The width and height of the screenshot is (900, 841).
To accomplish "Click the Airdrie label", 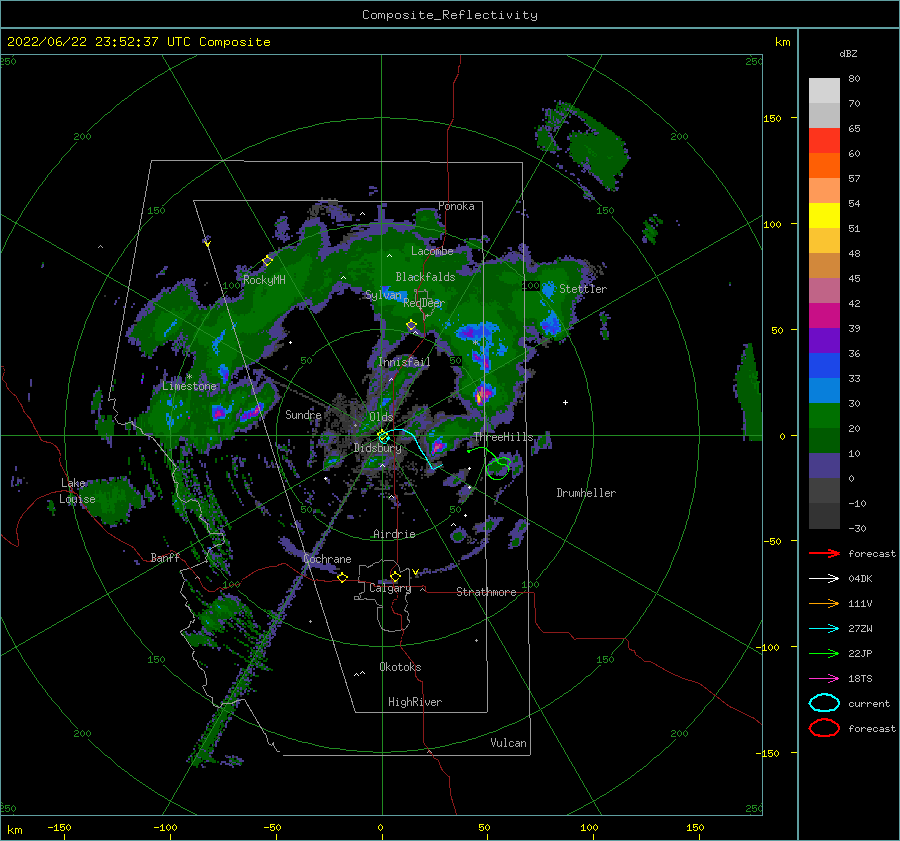I will (x=394, y=534).
